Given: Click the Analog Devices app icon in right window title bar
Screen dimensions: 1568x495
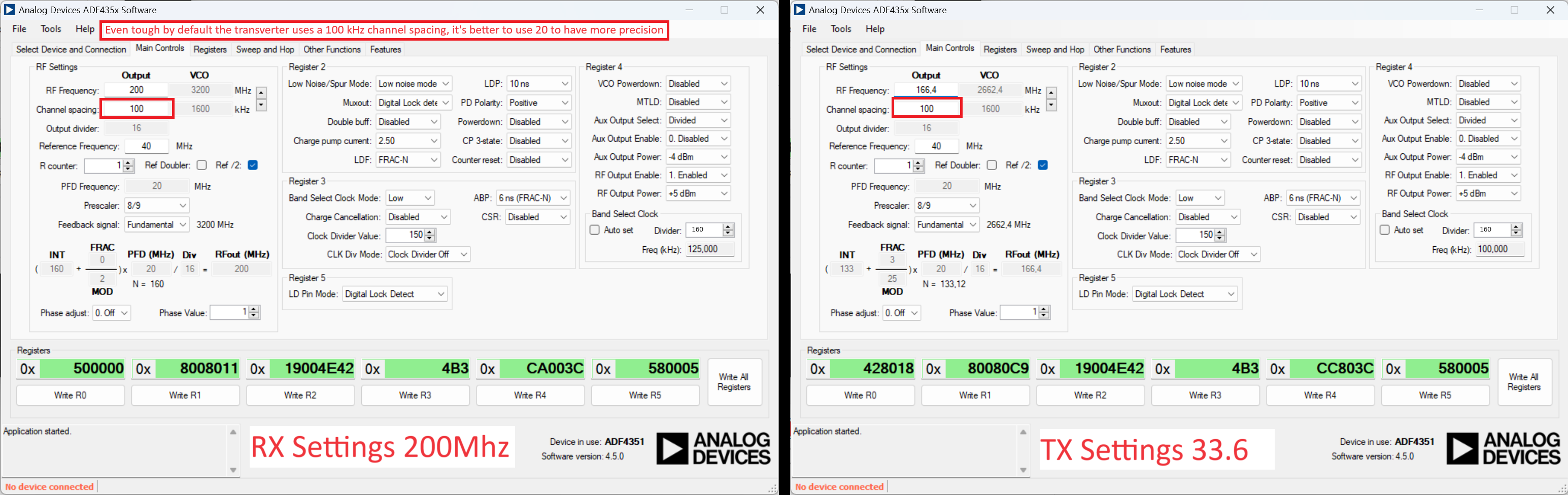Looking at the screenshot, I should point(800,10).
